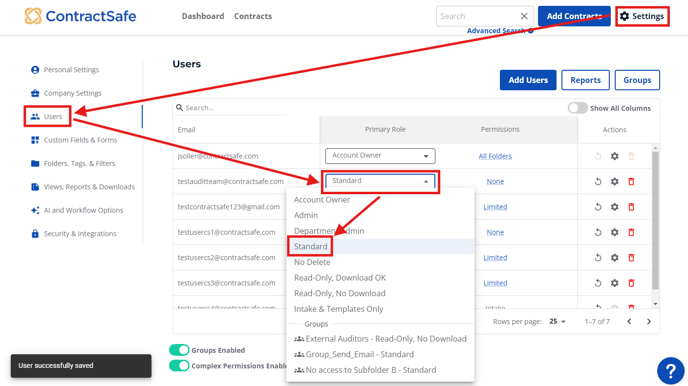The image size is (688, 386).
Task: Toggle the Show All Columns switch
Action: (577, 108)
